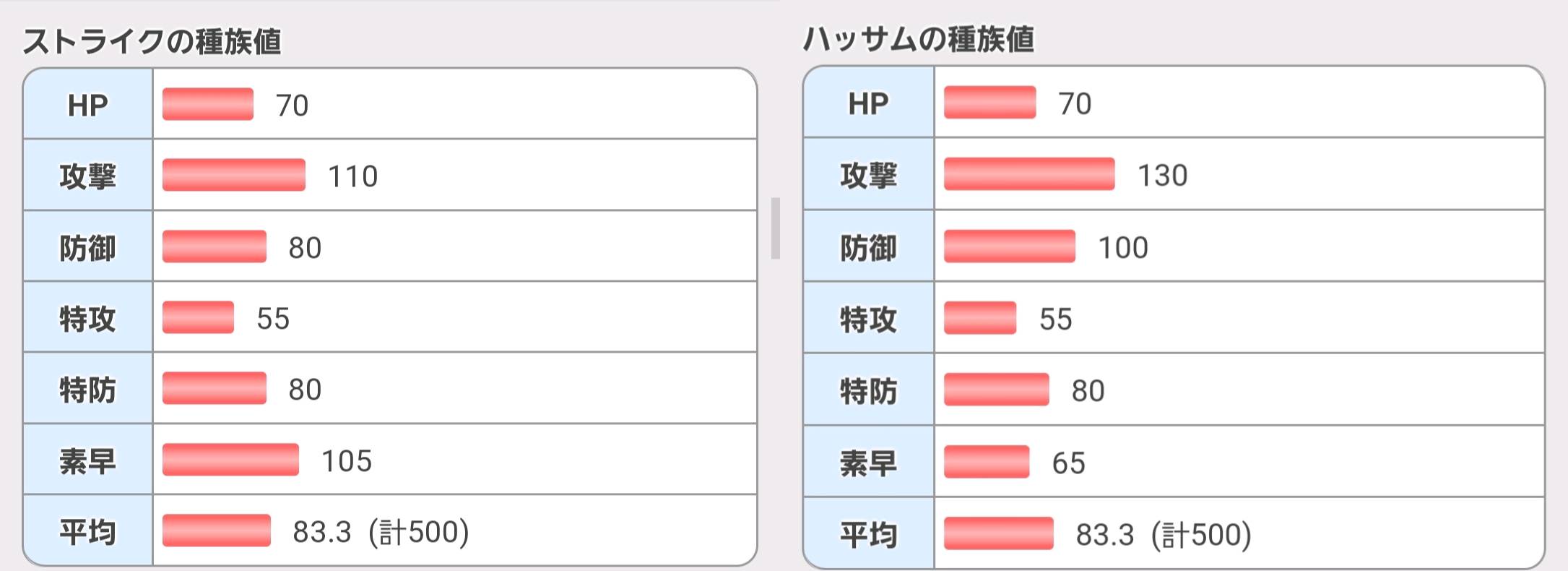The height and width of the screenshot is (571, 1568).
Task: Click ハッサム's attack stat bar showing 130
Action: 1029,174
